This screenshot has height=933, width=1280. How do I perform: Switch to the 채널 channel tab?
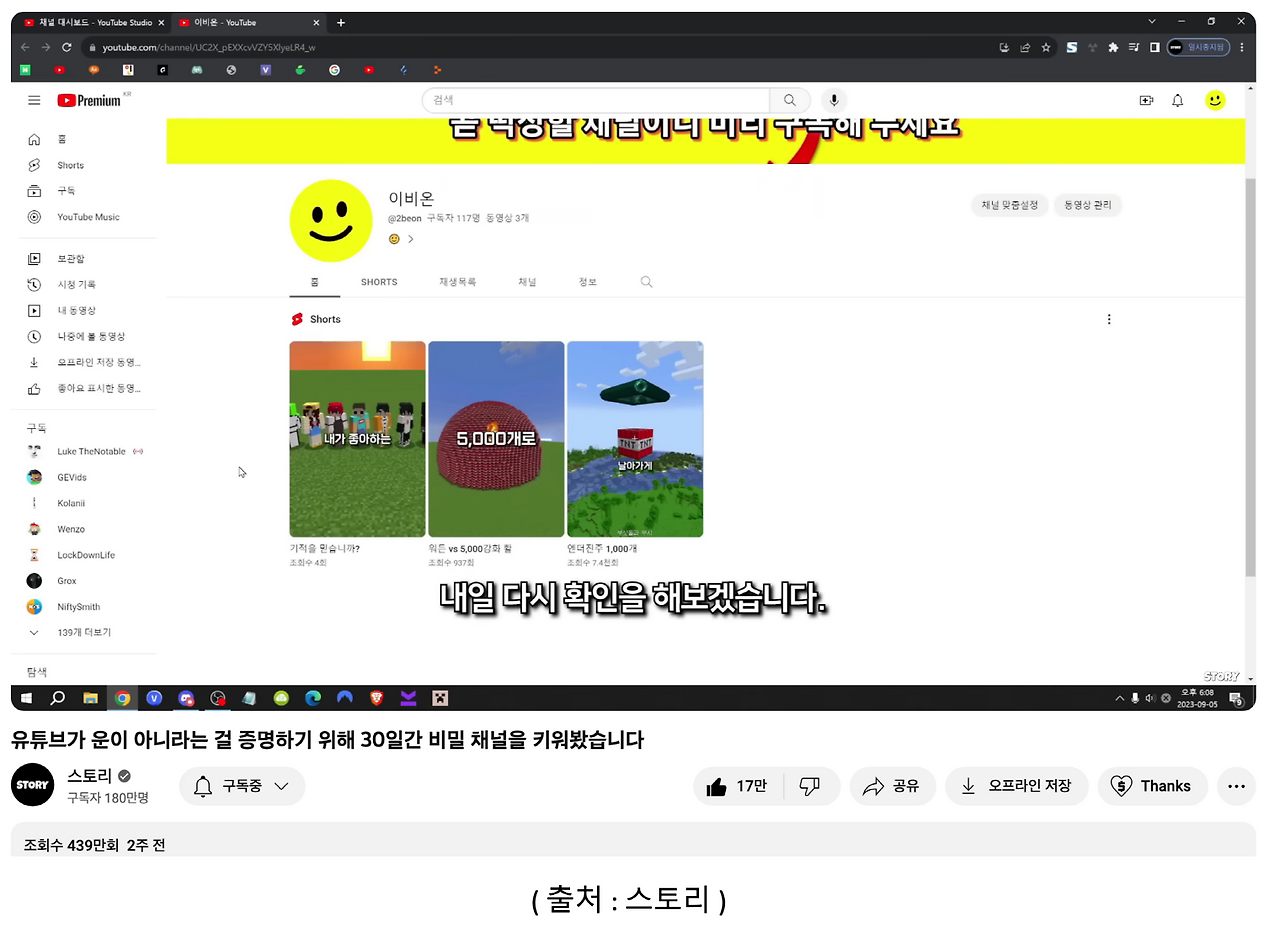click(527, 282)
